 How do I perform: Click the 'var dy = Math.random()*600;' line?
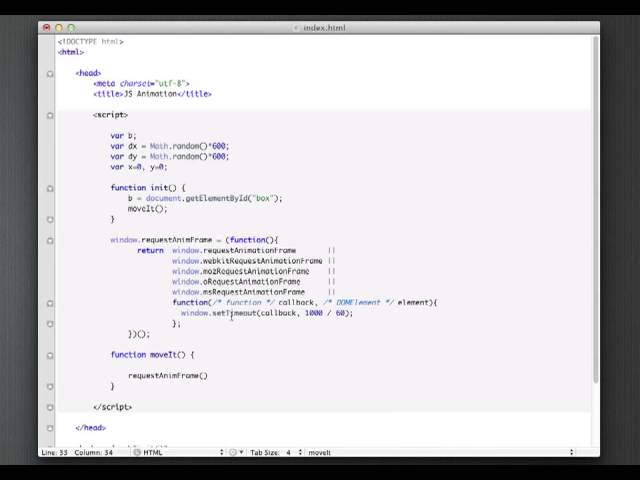pyautogui.click(x=170, y=156)
